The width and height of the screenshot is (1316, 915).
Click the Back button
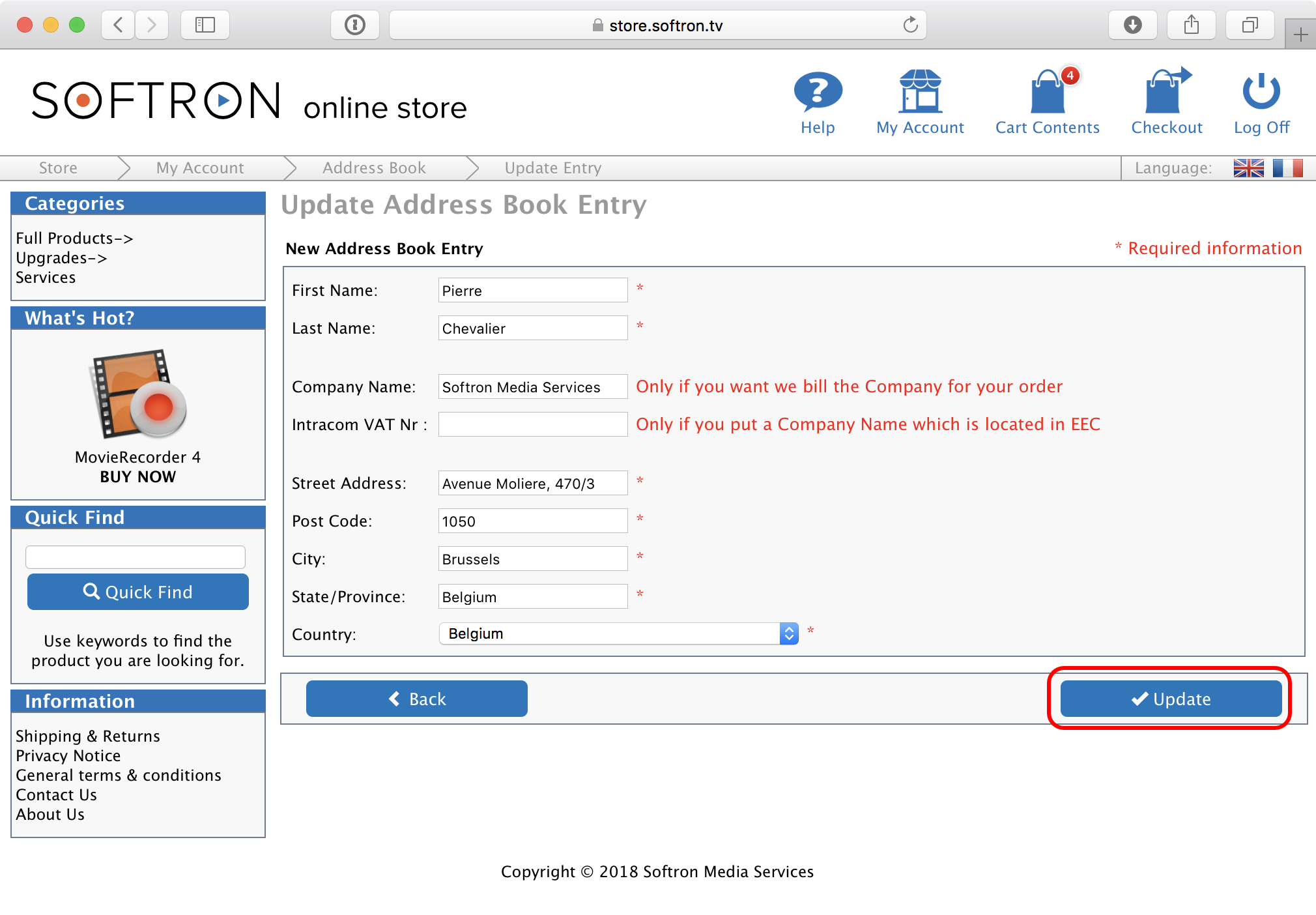coord(417,699)
